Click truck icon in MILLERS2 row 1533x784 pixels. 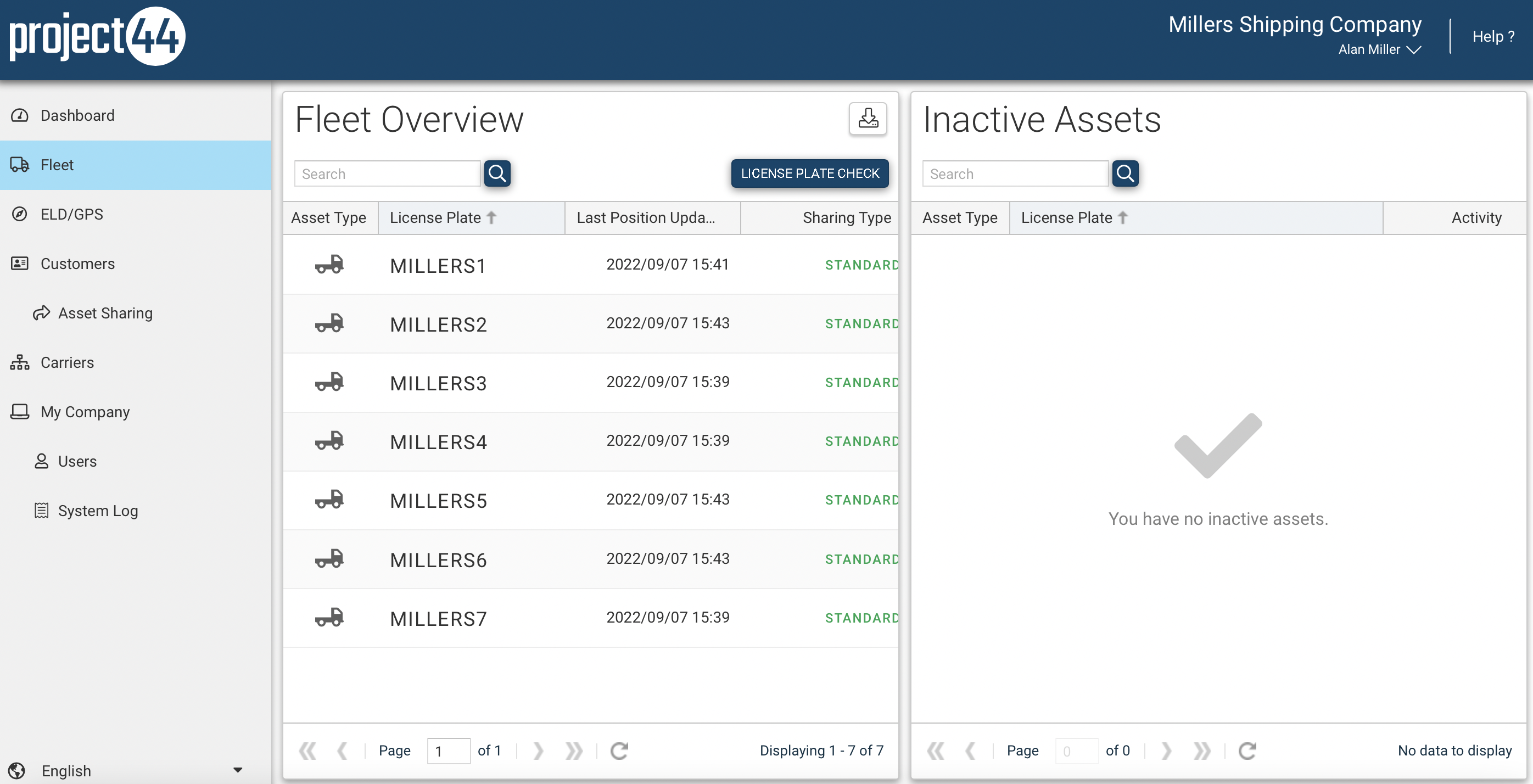pos(329,323)
